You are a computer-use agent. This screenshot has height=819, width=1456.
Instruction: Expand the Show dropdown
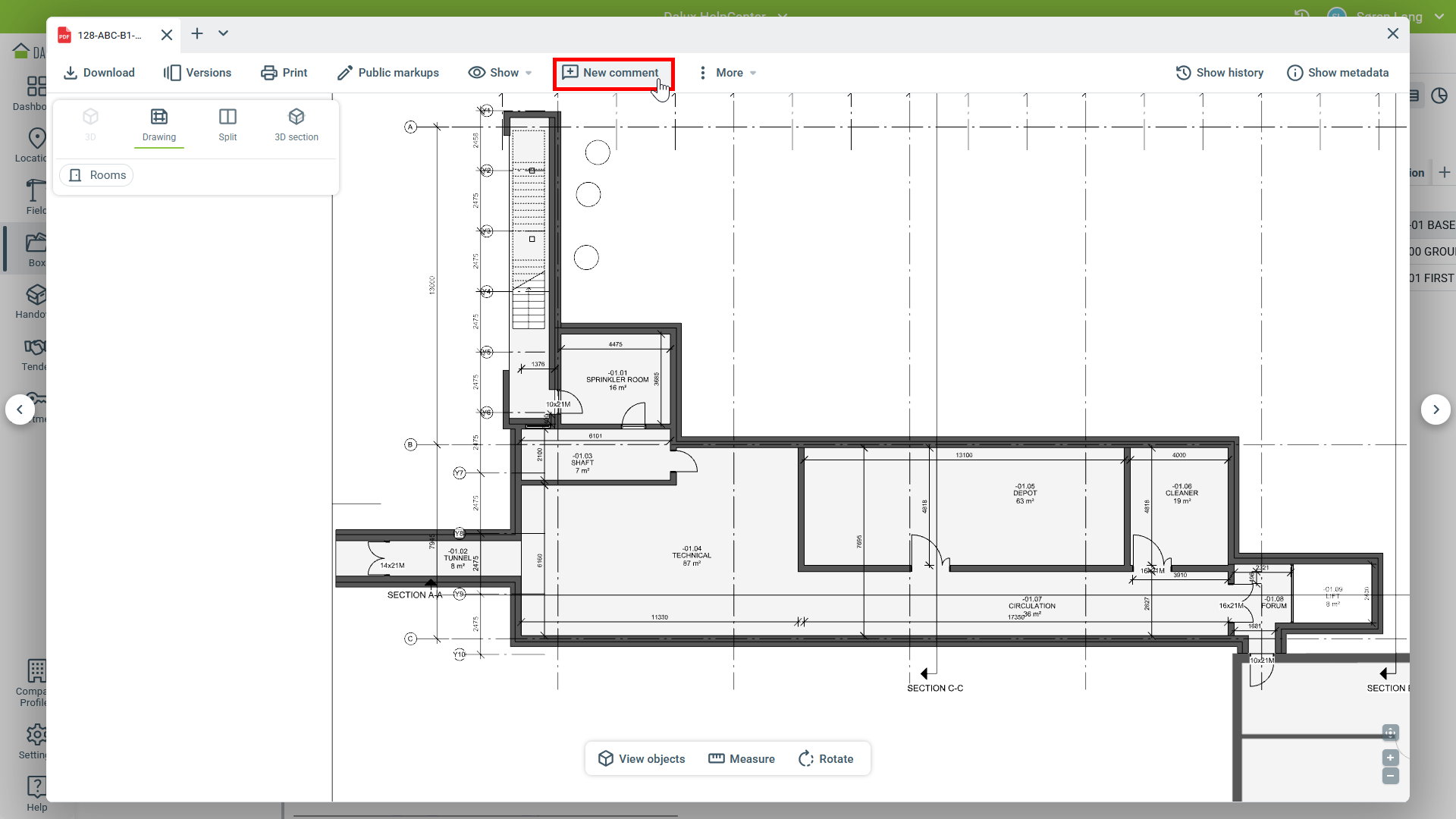tap(500, 73)
